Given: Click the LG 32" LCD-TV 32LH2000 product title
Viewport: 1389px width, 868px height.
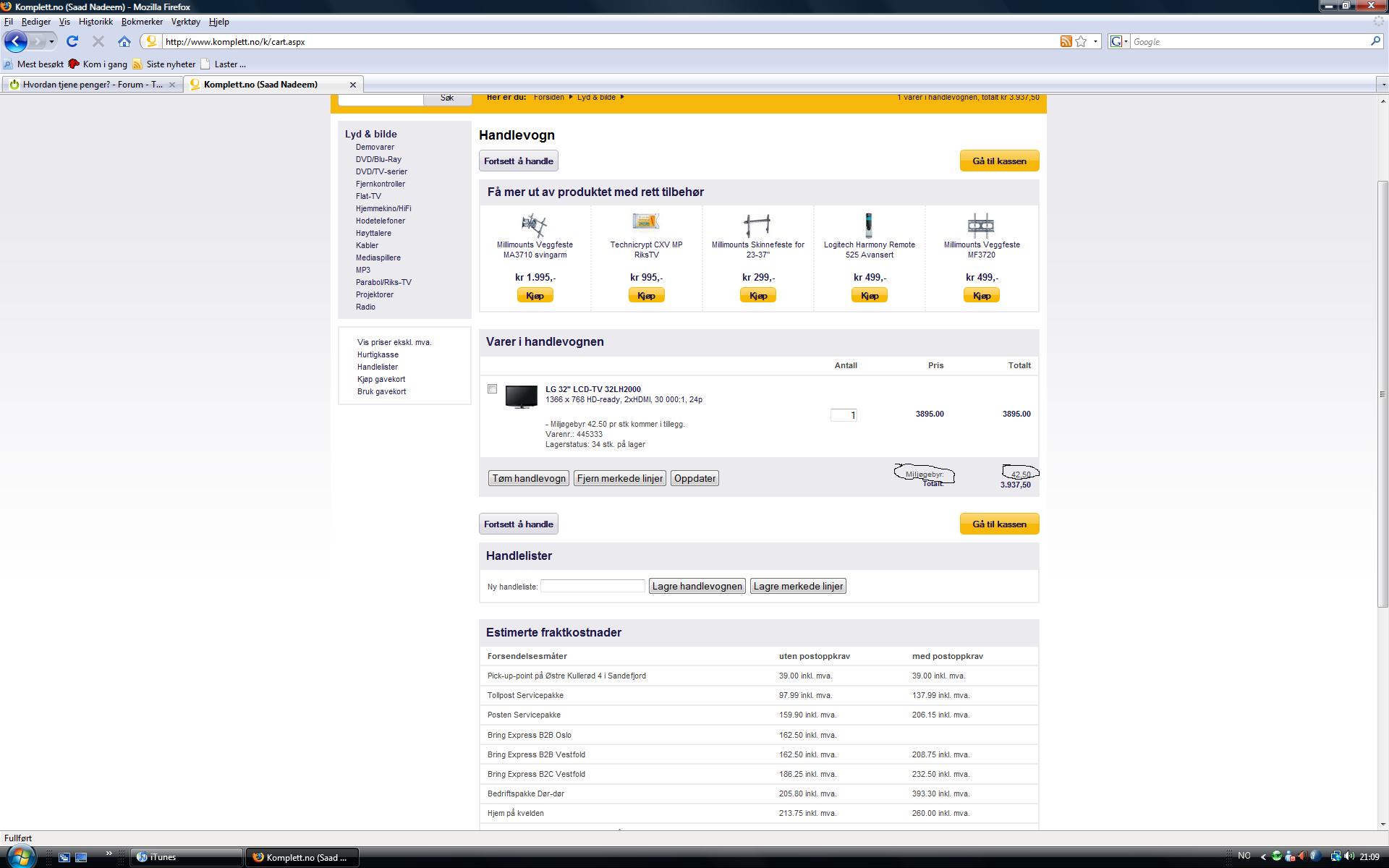Looking at the screenshot, I should (x=592, y=389).
